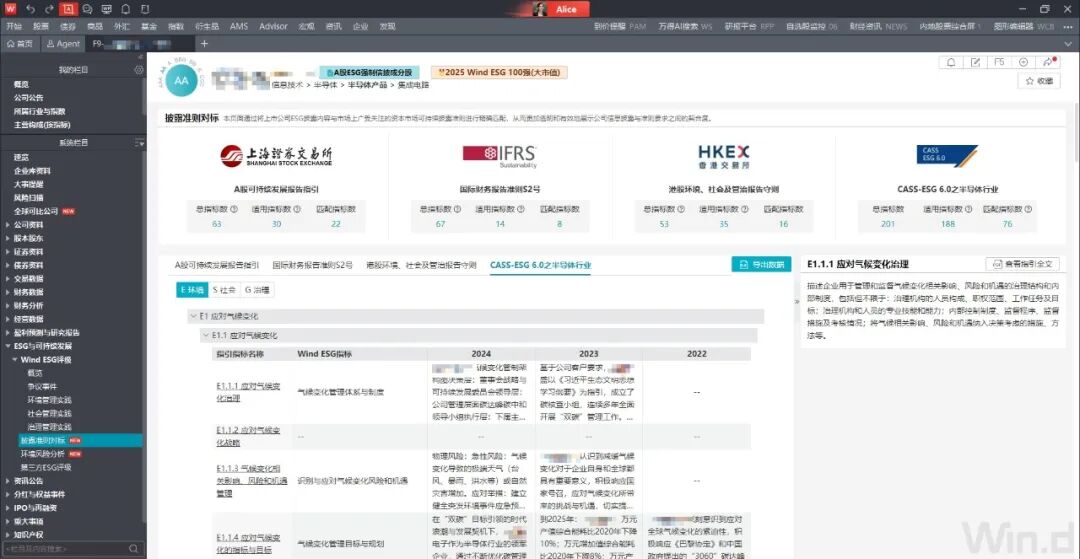Viewport: 1080px width, 559px height.
Task: Collapse Wind ESG评级 tree node
Action: [x=14, y=359]
